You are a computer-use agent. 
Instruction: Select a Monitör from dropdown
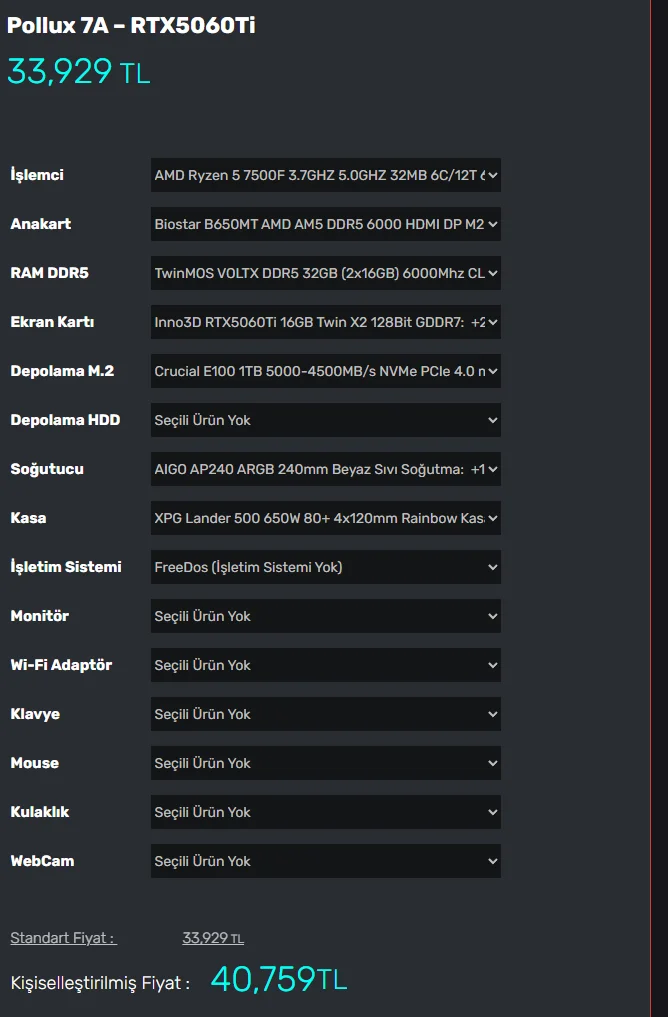[x=325, y=616]
